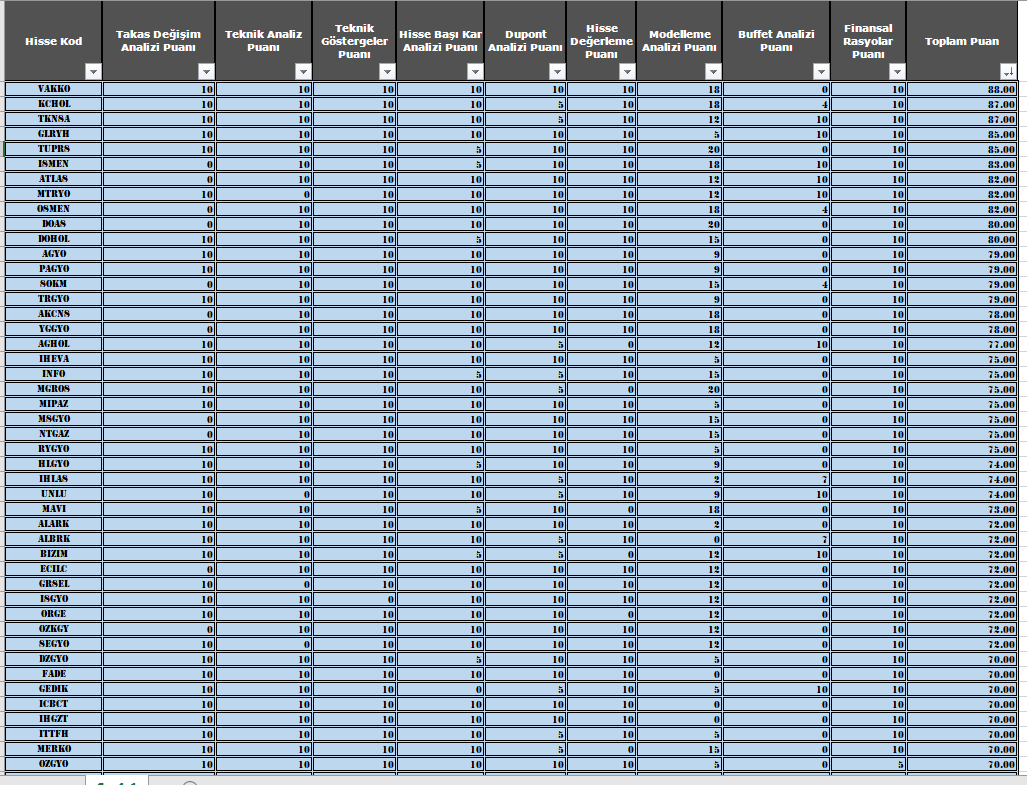
Task: Select the INFO stock code cell
Action: point(54,374)
